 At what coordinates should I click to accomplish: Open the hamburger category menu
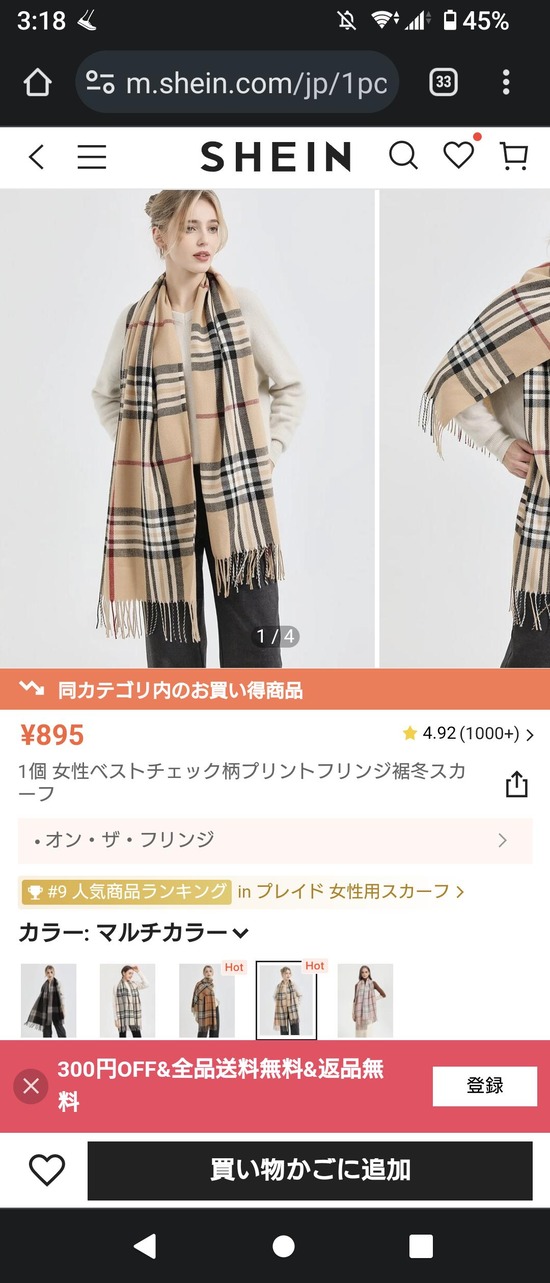click(92, 156)
